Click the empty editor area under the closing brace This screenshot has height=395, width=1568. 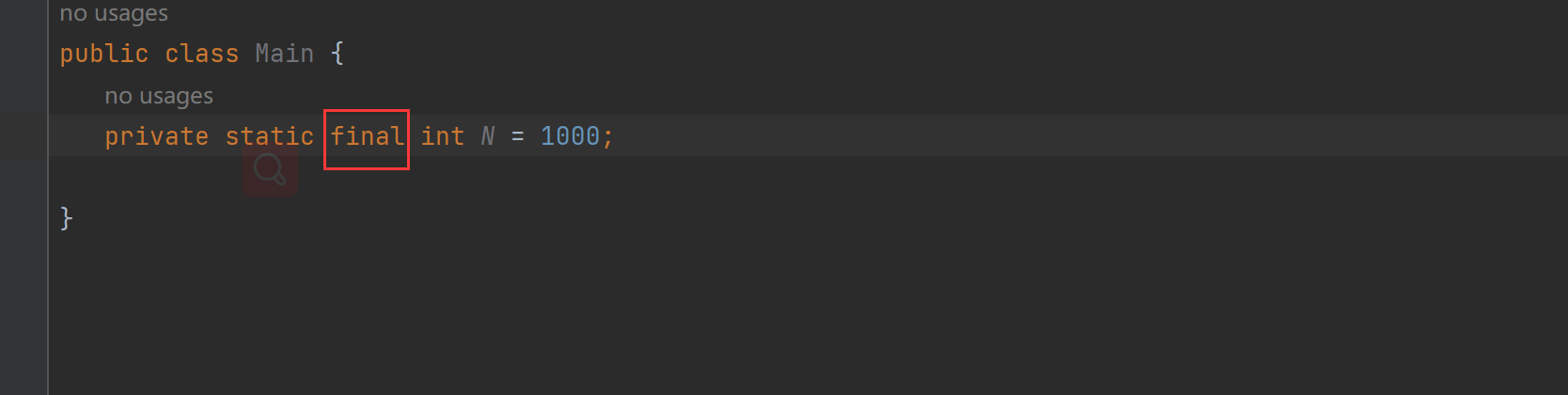[808, 315]
